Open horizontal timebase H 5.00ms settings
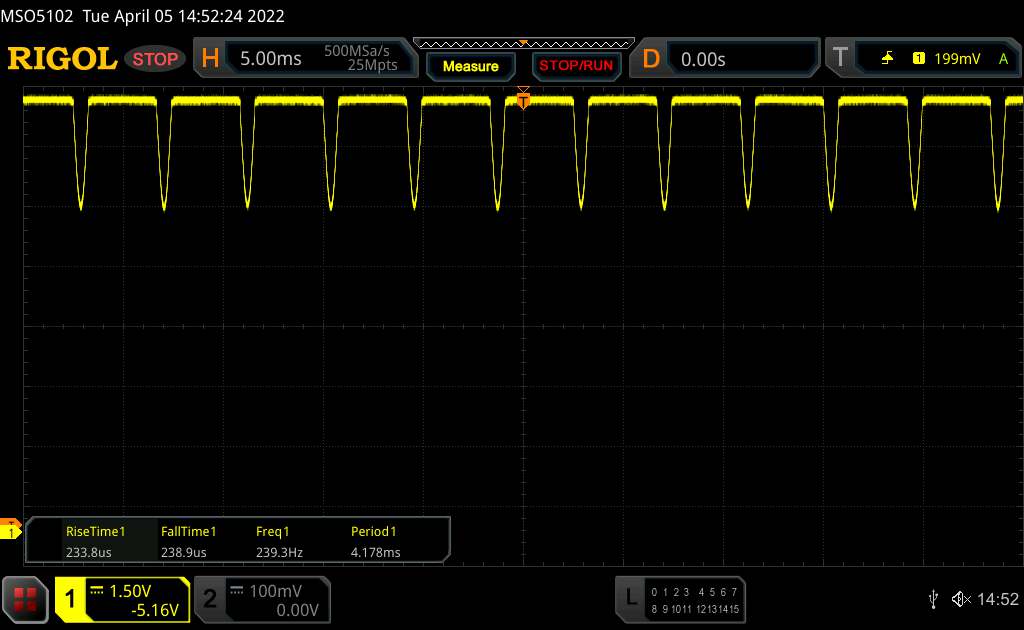 tap(305, 58)
